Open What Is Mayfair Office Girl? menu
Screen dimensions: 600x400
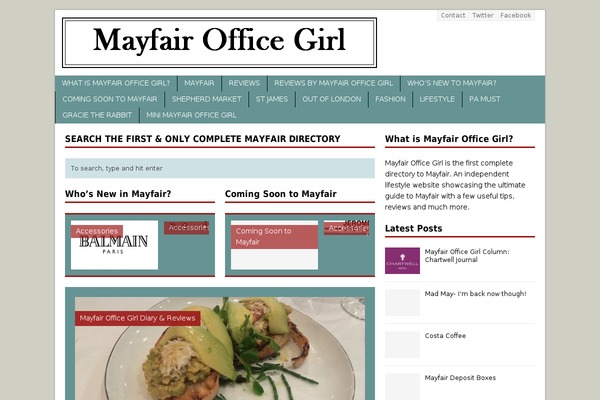pos(116,83)
